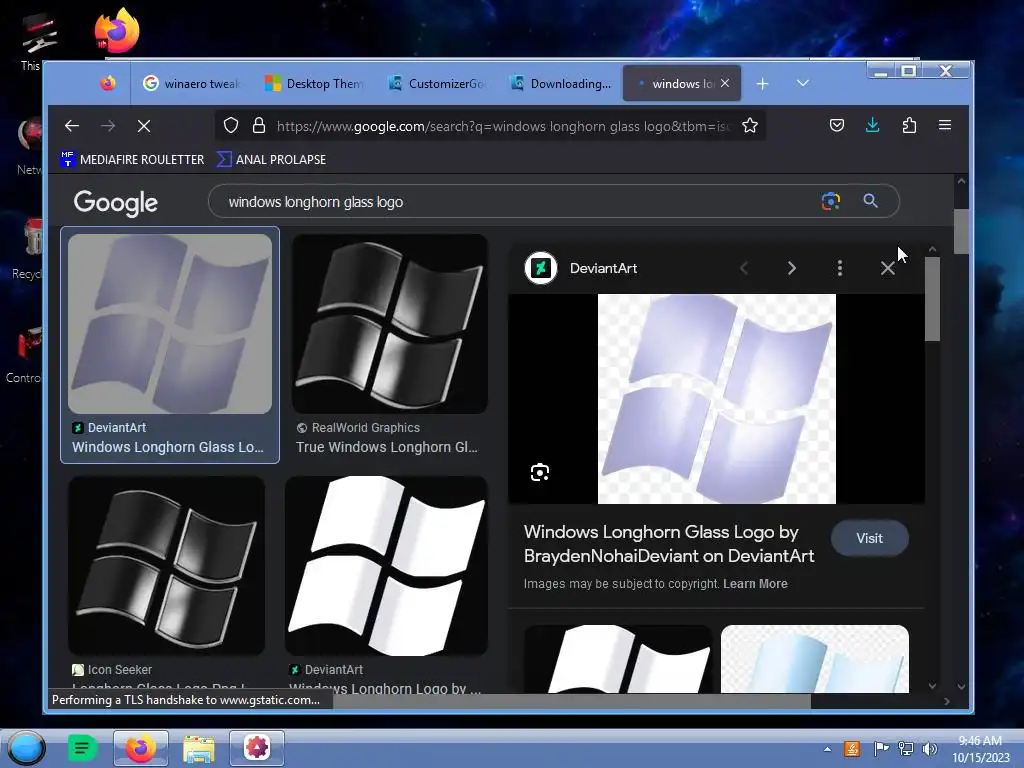Open a new tab with plus button

coord(762,84)
